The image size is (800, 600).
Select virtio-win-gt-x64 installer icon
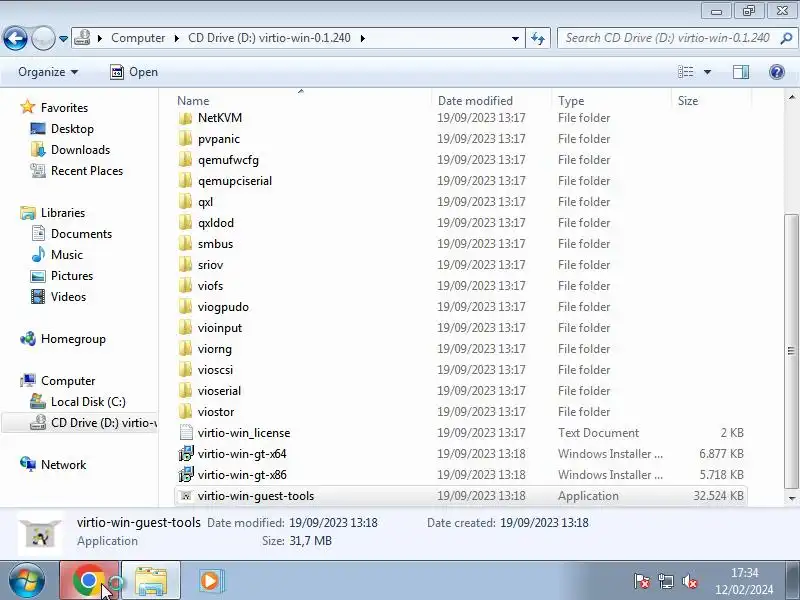(x=186, y=454)
